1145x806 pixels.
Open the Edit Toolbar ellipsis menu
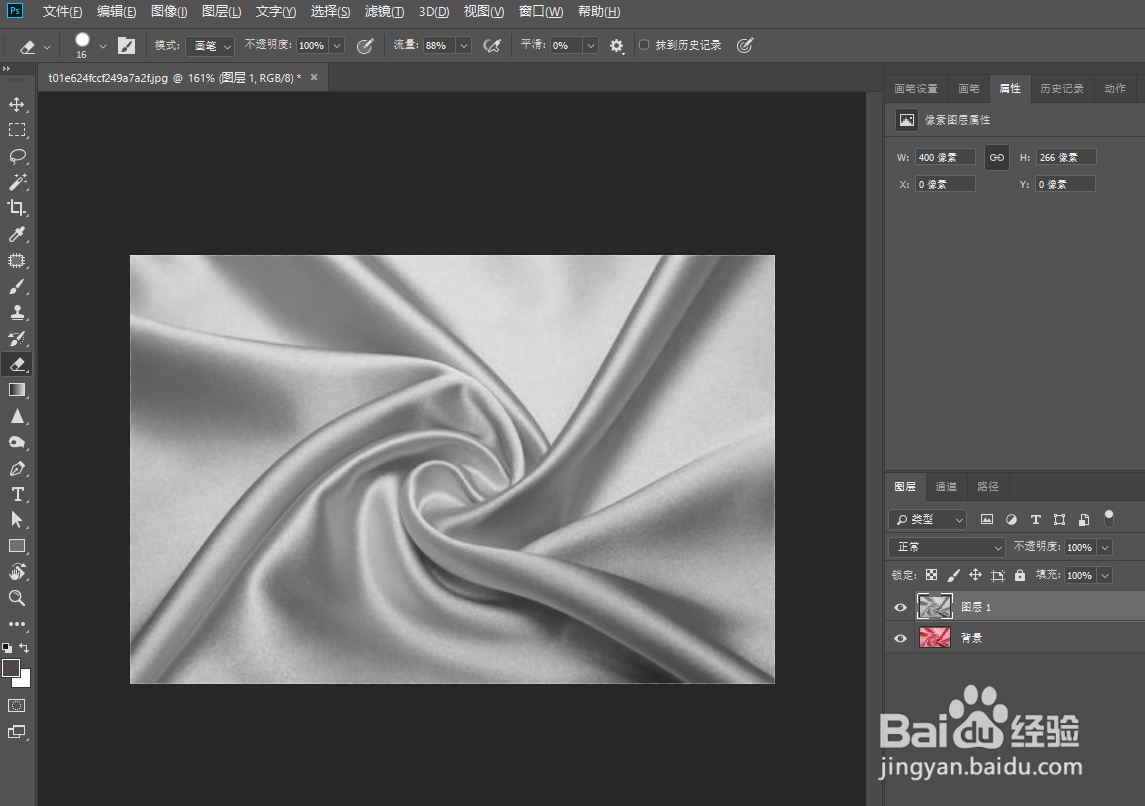pos(17,624)
